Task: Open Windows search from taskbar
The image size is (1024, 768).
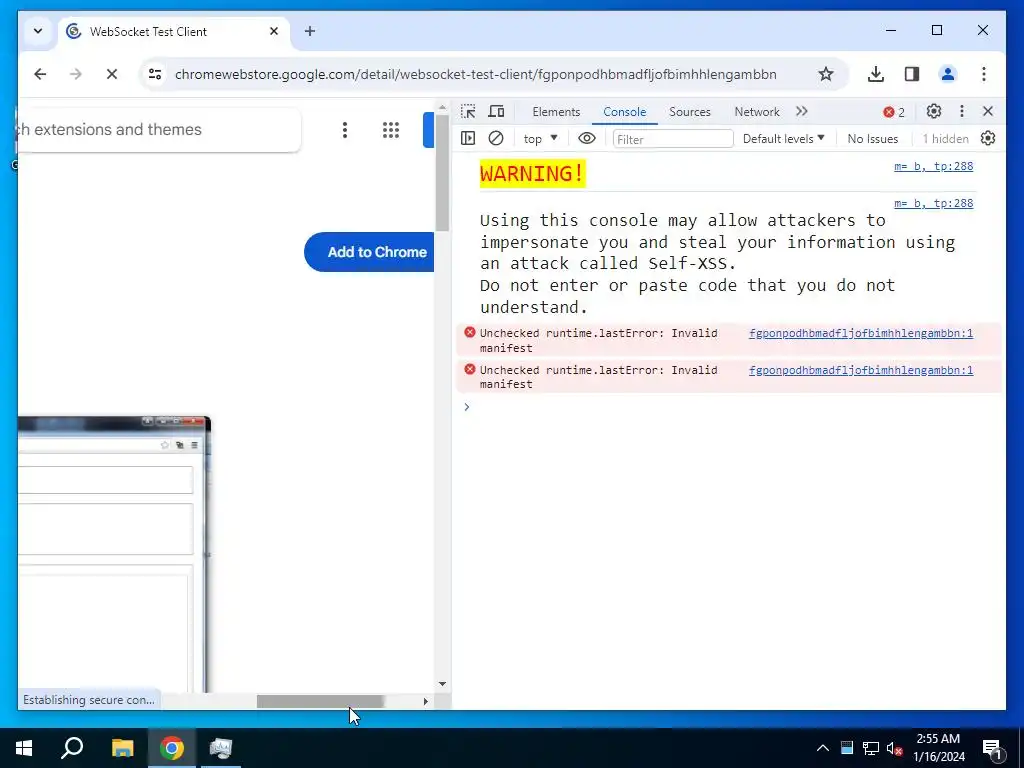Action: coord(72,748)
